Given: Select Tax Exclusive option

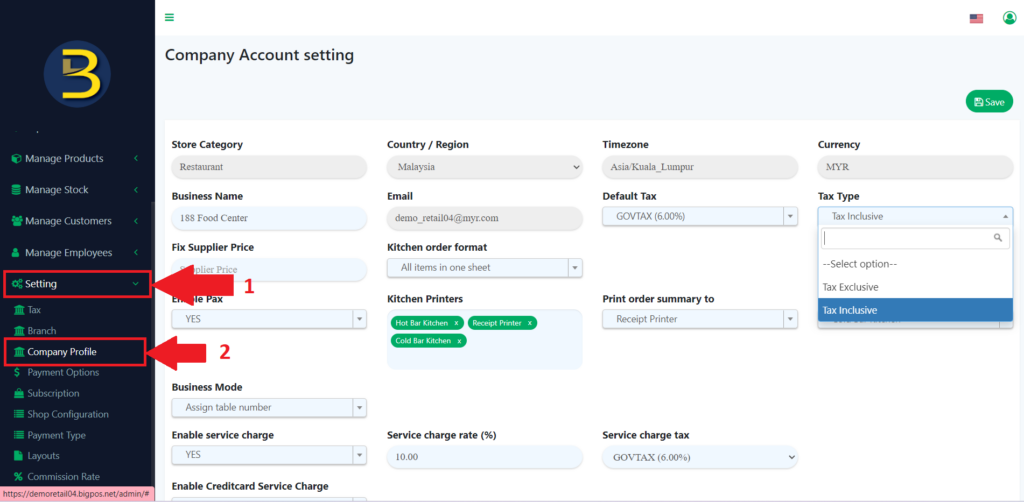Looking at the screenshot, I should tap(850, 287).
